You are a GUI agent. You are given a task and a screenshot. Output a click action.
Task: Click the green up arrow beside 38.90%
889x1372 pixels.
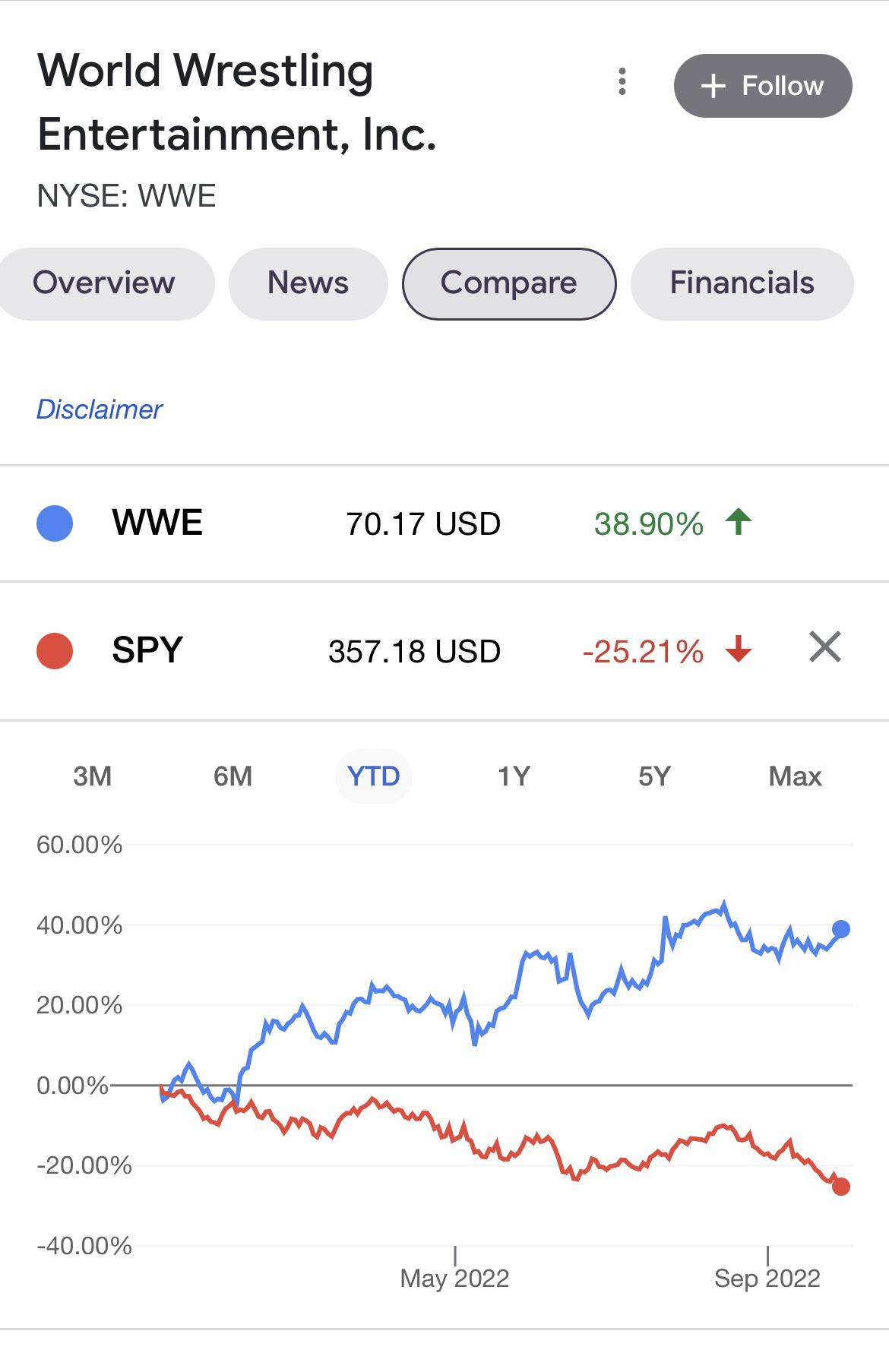739,522
